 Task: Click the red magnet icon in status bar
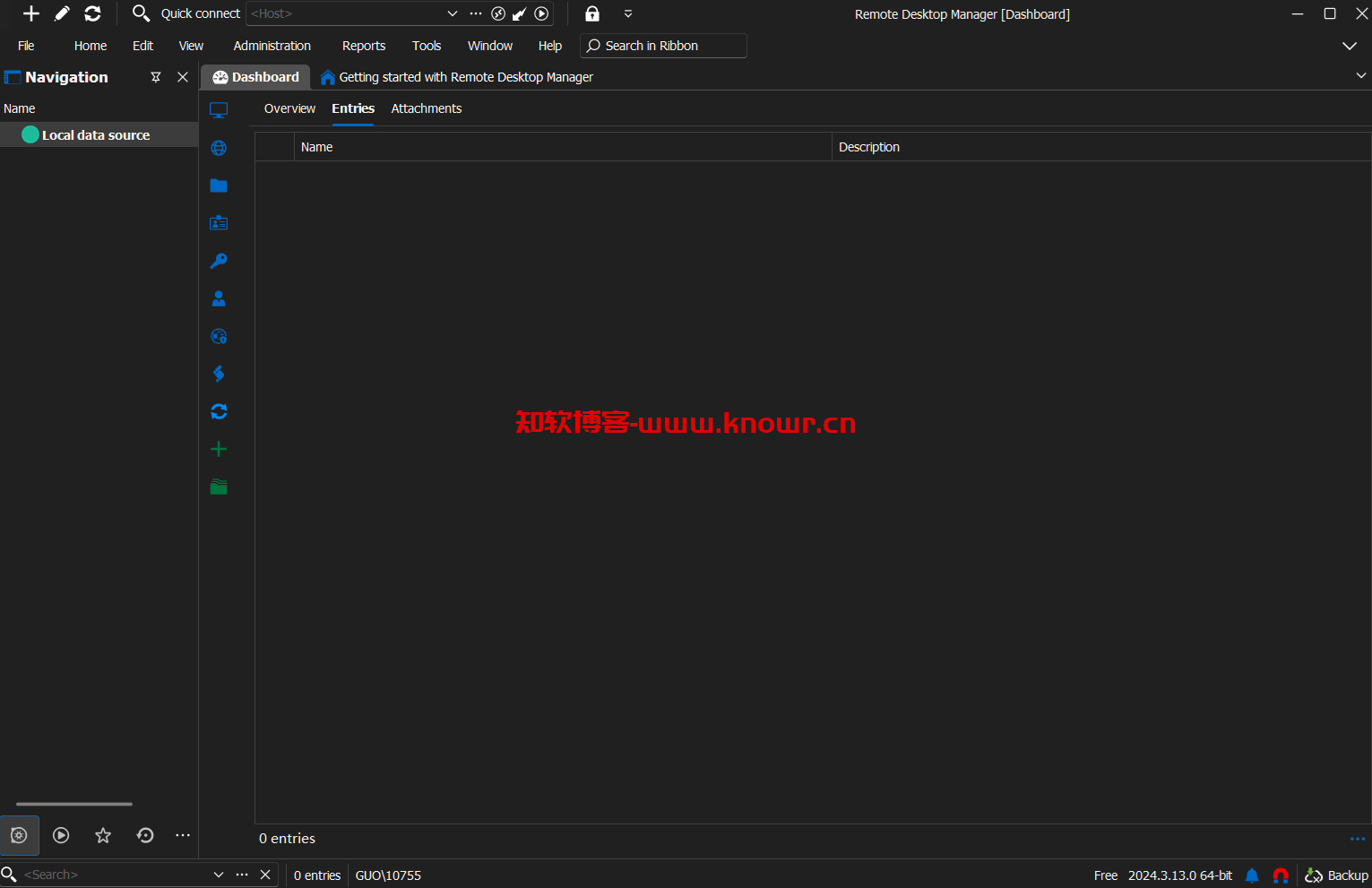1281,875
